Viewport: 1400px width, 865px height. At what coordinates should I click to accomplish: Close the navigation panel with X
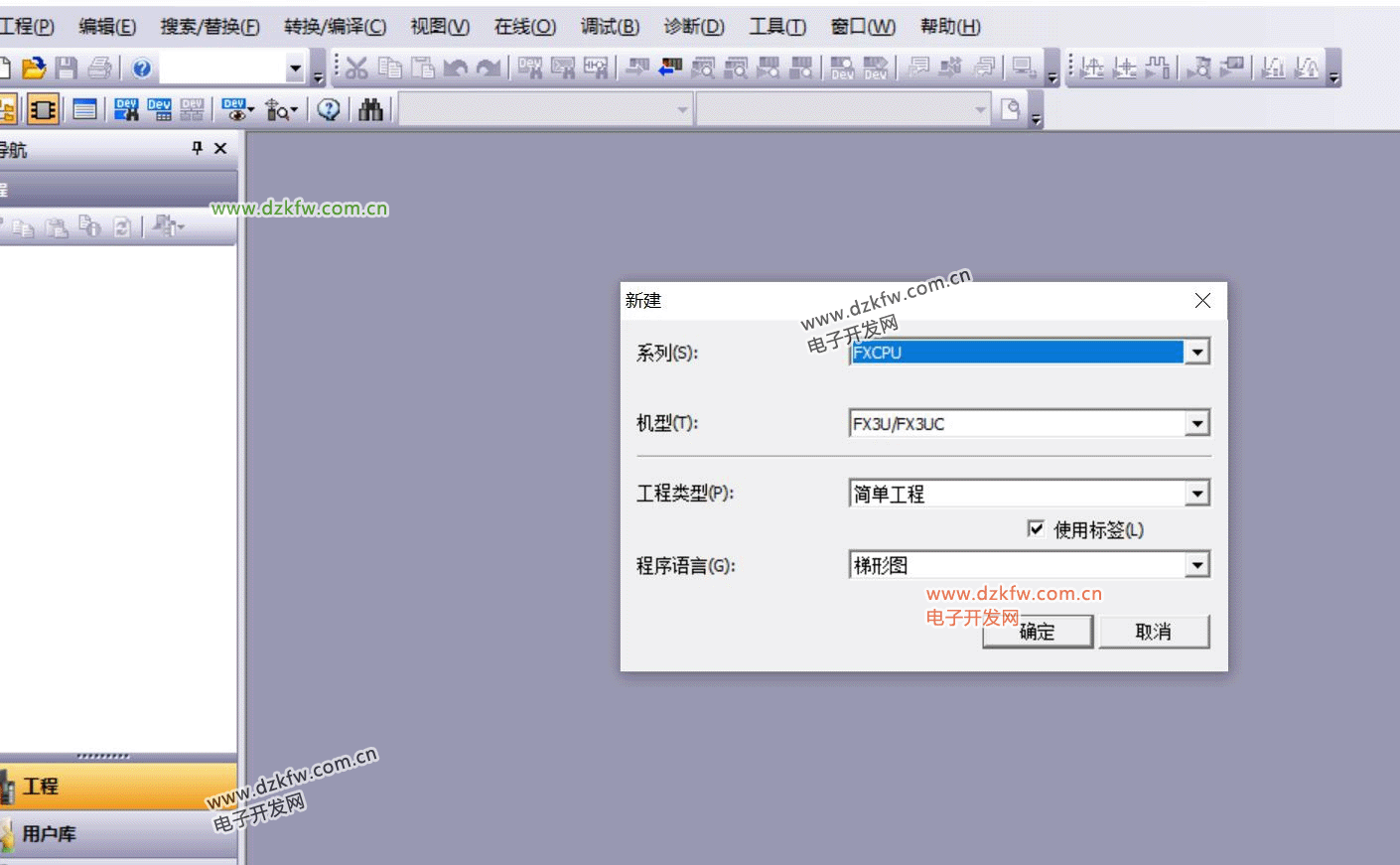point(220,148)
